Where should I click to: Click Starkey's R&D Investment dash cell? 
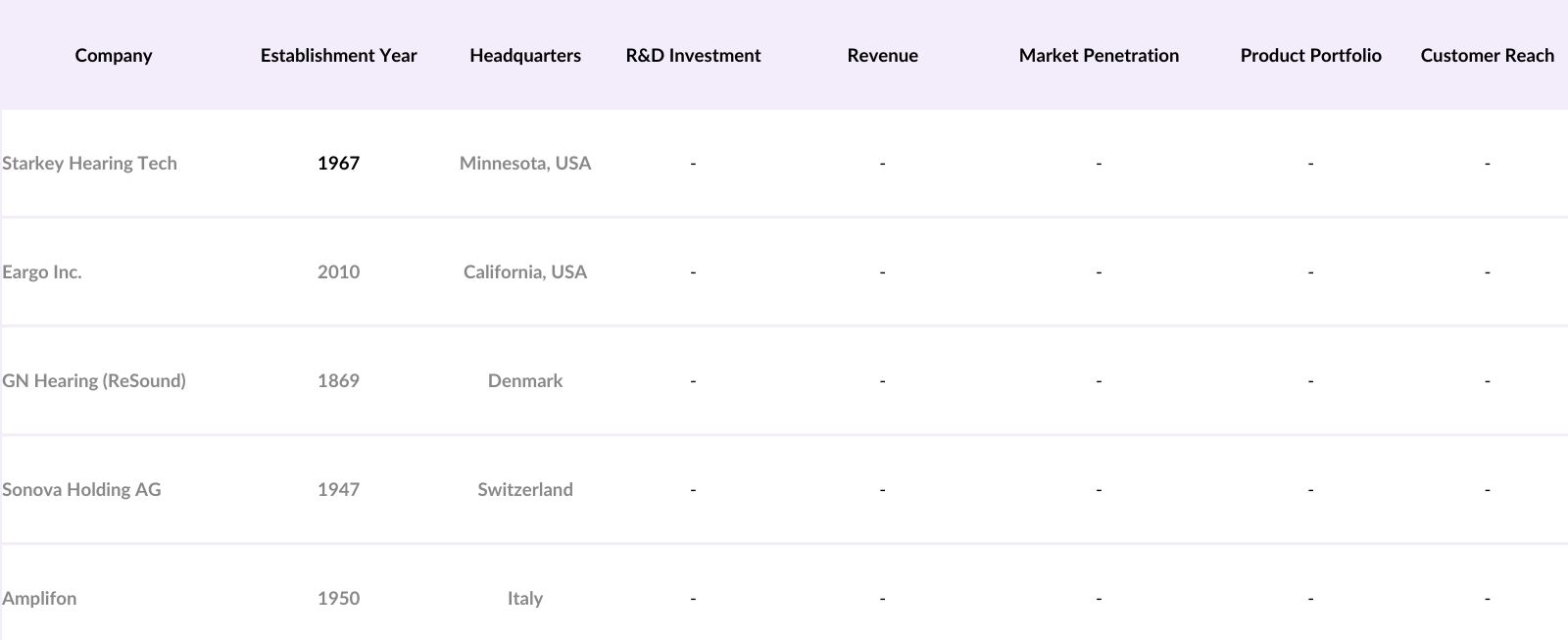[693, 163]
